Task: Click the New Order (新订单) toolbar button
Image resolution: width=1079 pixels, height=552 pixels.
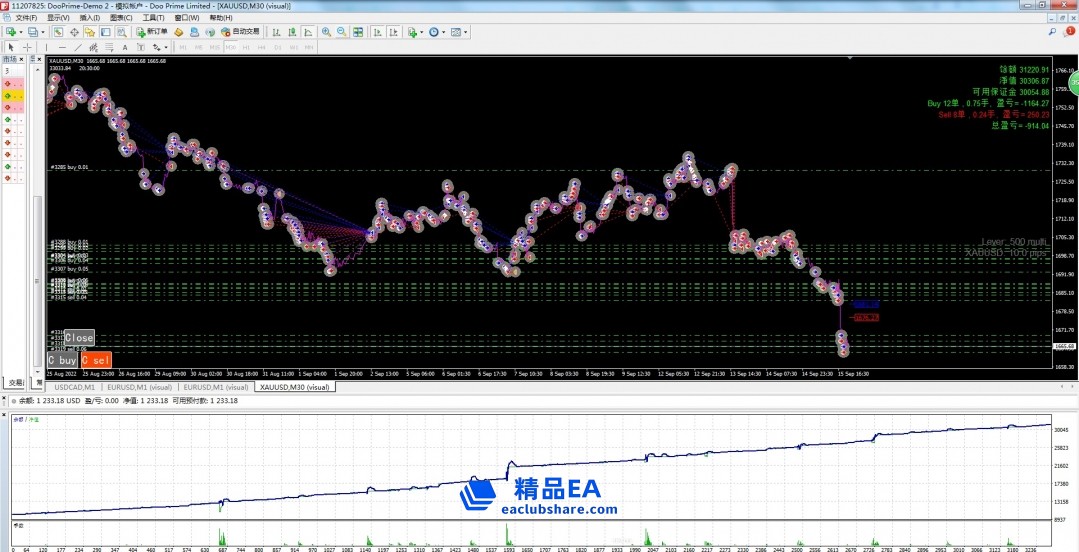Action: [x=152, y=32]
